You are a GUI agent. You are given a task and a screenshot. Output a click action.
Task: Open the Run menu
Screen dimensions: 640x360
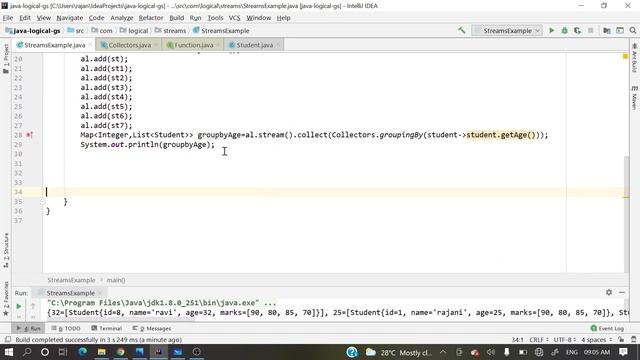tap(195, 18)
